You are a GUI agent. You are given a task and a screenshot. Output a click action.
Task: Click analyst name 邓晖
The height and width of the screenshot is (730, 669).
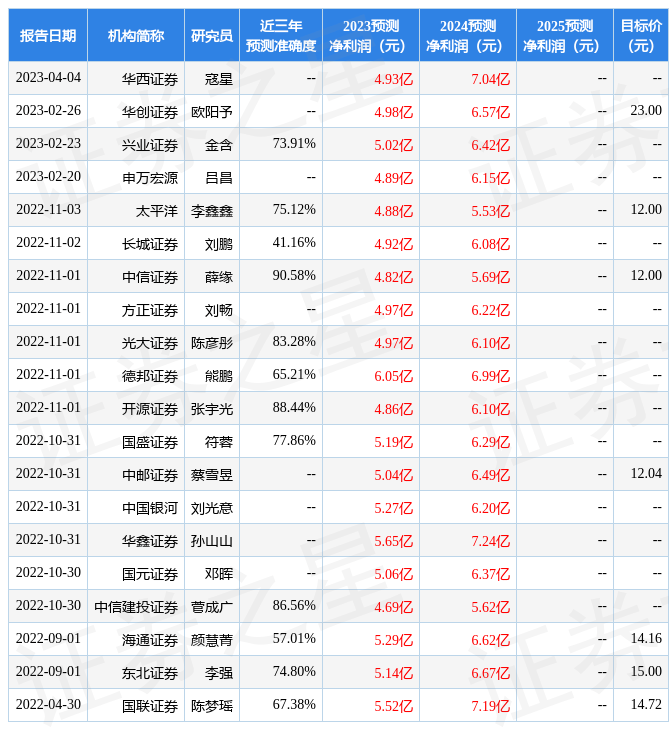tap(219, 575)
